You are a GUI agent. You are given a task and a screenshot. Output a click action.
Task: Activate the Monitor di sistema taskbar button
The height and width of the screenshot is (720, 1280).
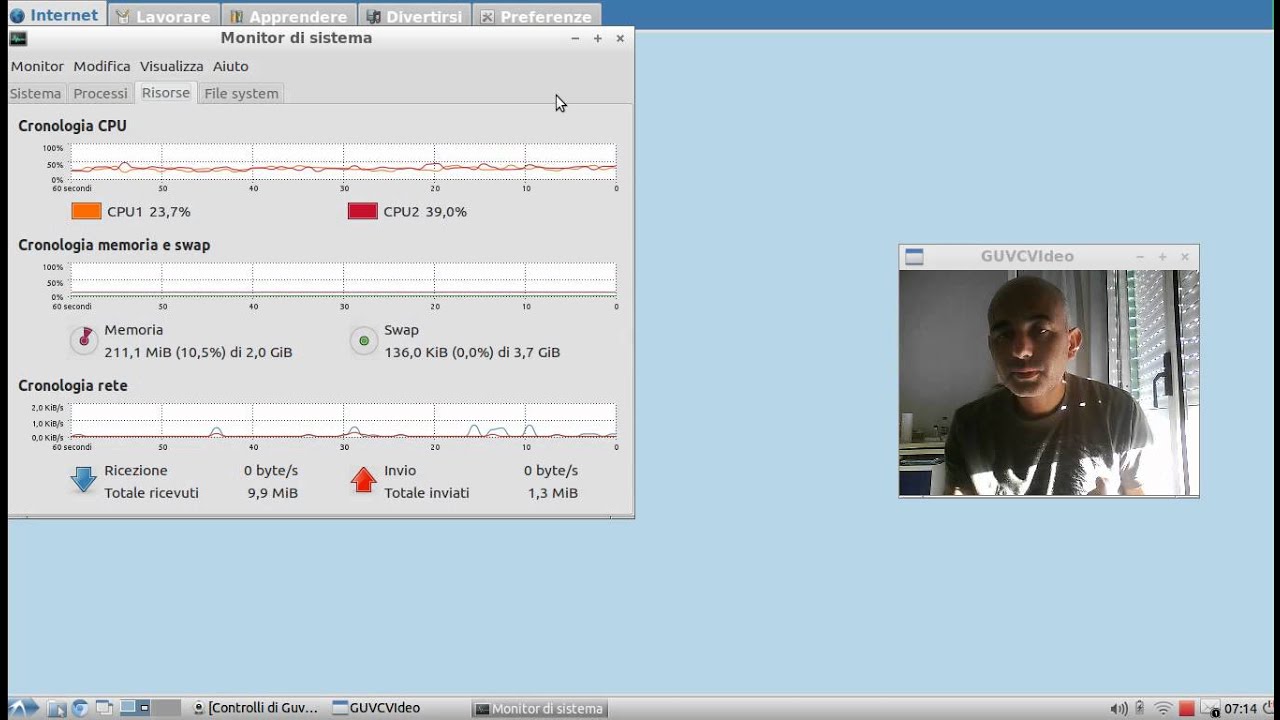coord(539,708)
